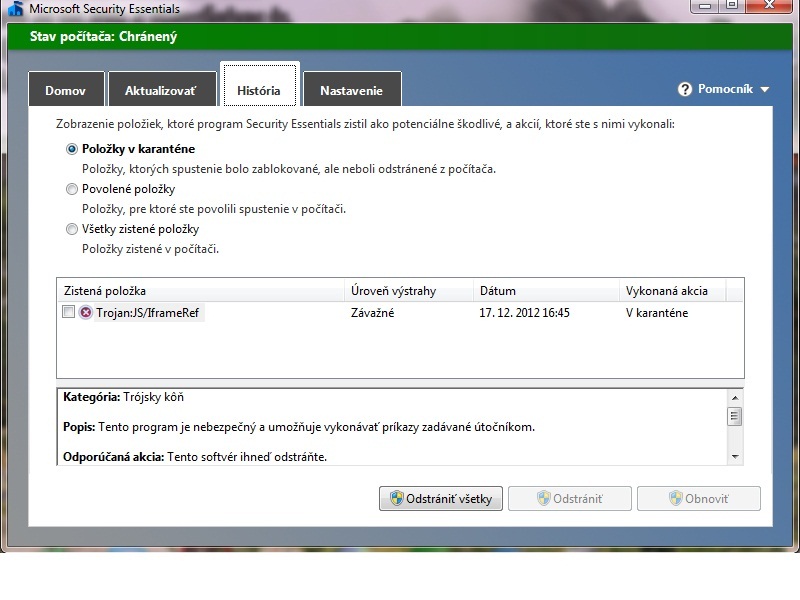The width and height of the screenshot is (800, 600).
Task: Open the Nastavenie tab
Action: click(351, 91)
